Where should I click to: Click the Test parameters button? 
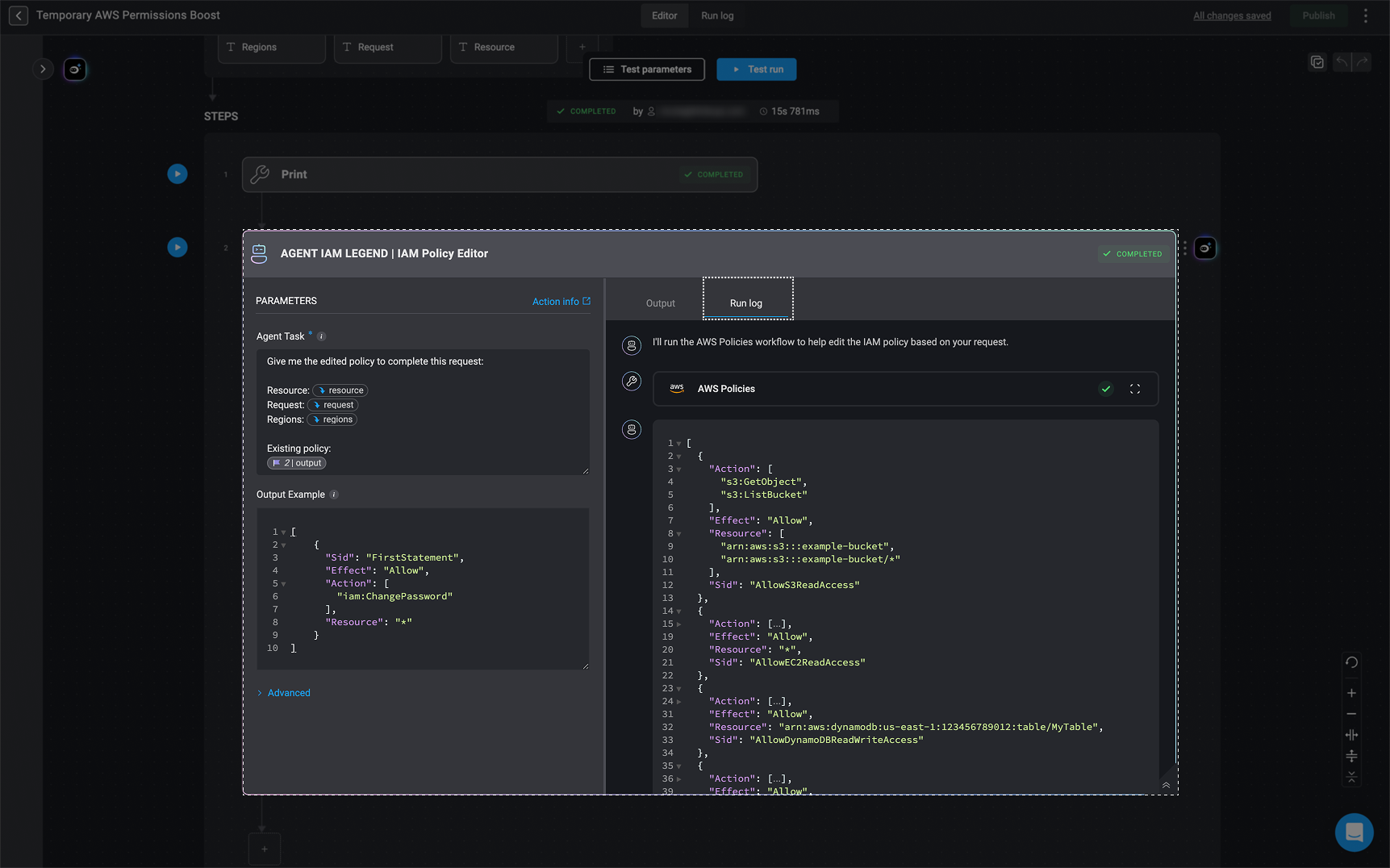tap(647, 69)
